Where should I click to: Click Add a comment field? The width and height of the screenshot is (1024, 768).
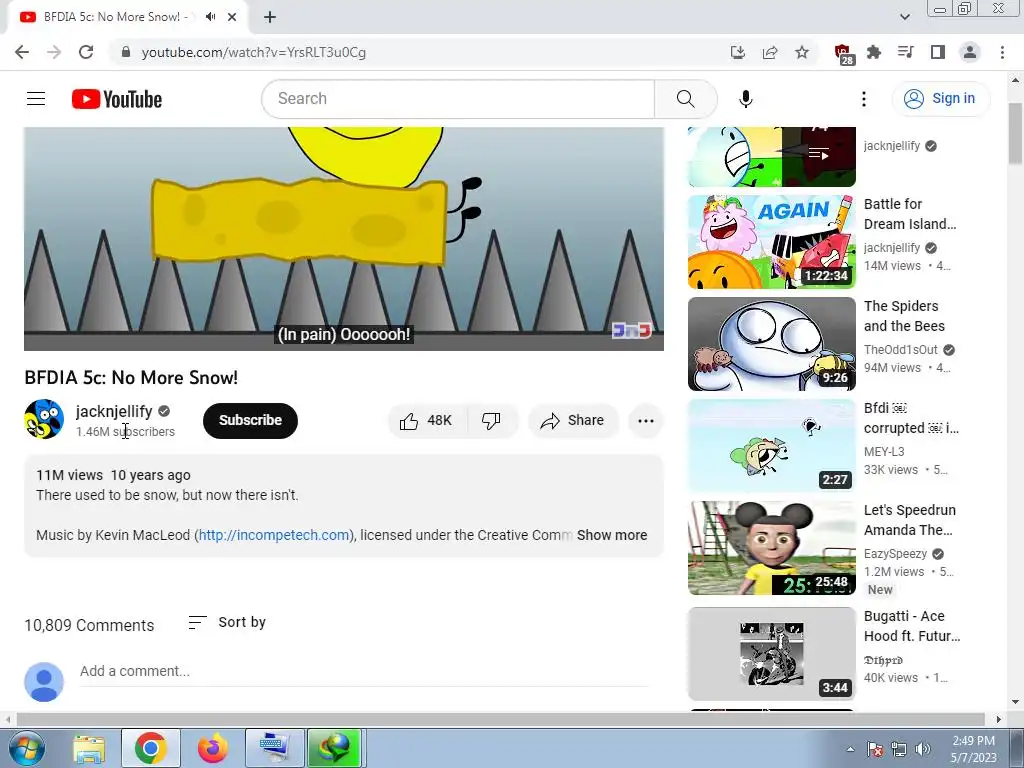pyautogui.click(x=364, y=671)
